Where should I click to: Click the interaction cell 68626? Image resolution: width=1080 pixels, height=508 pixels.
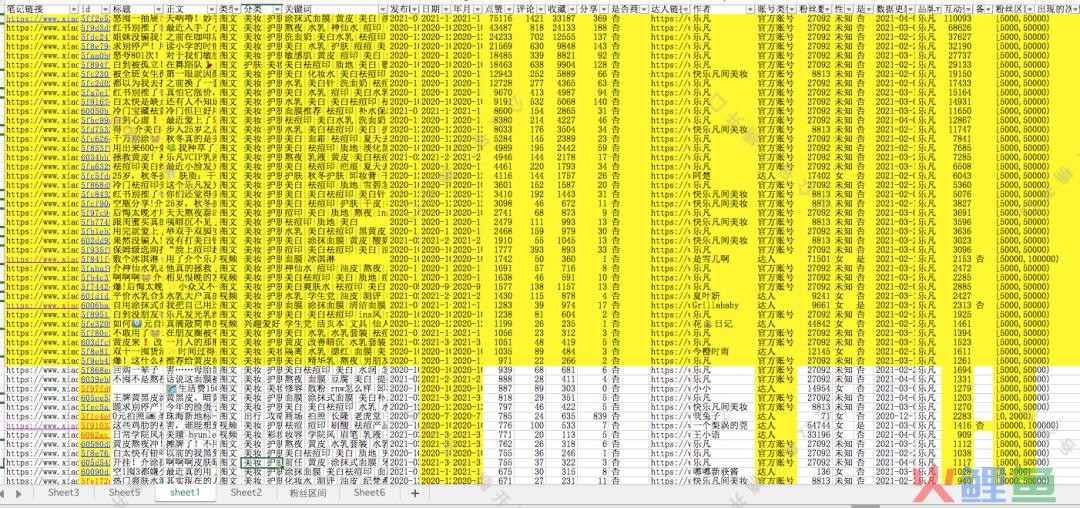click(x=958, y=28)
